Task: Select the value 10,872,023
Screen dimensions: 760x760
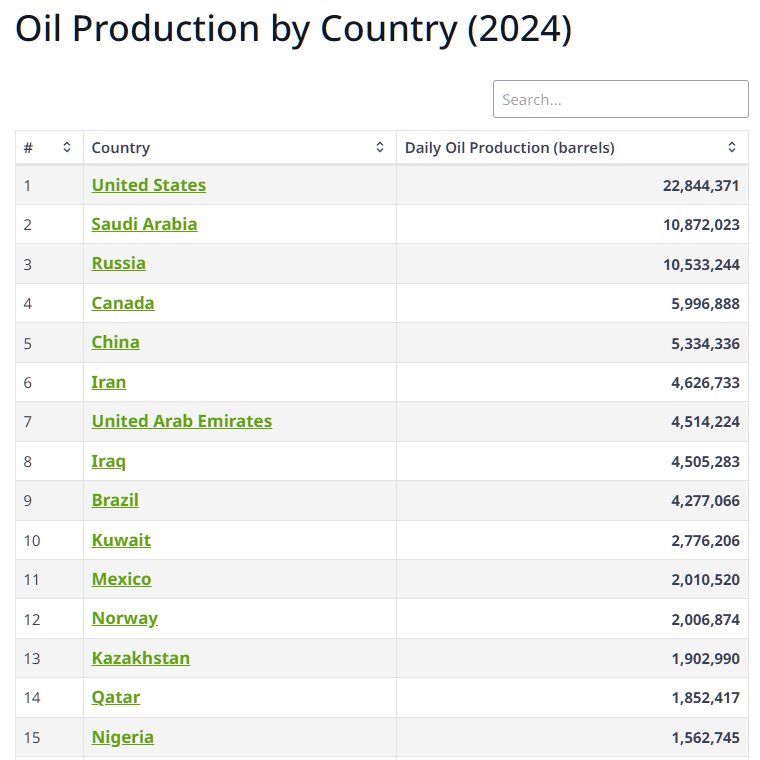Action: point(701,225)
